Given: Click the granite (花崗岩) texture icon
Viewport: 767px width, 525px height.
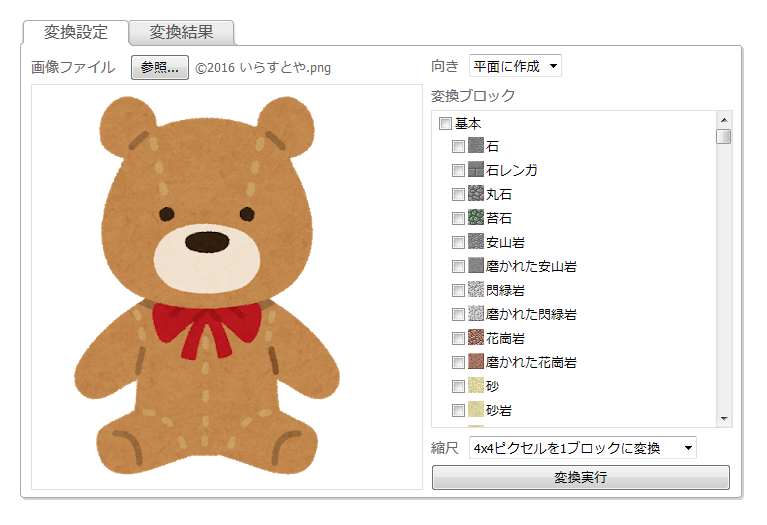Looking at the screenshot, I should (x=476, y=338).
